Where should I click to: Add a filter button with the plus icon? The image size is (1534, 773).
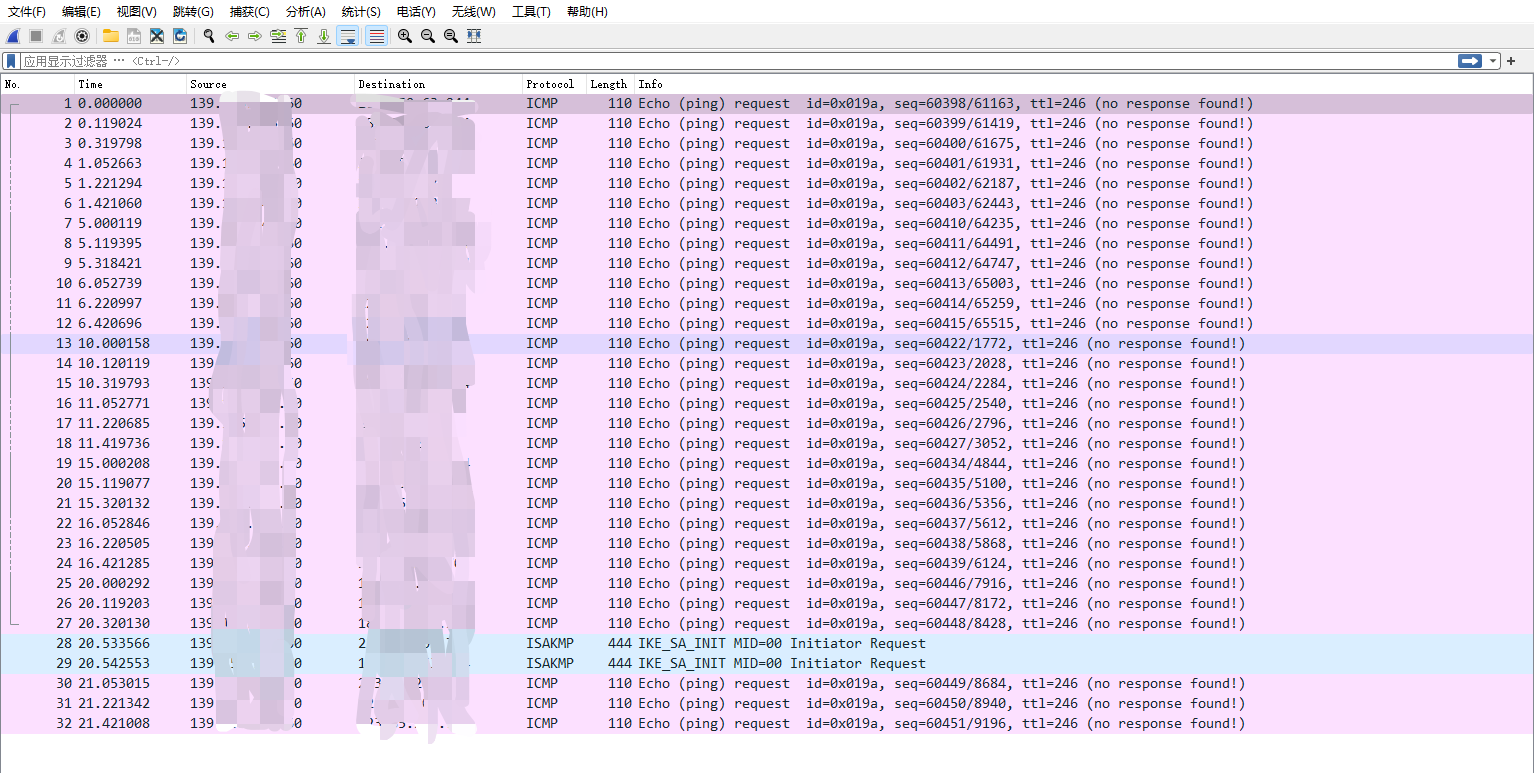point(1511,61)
